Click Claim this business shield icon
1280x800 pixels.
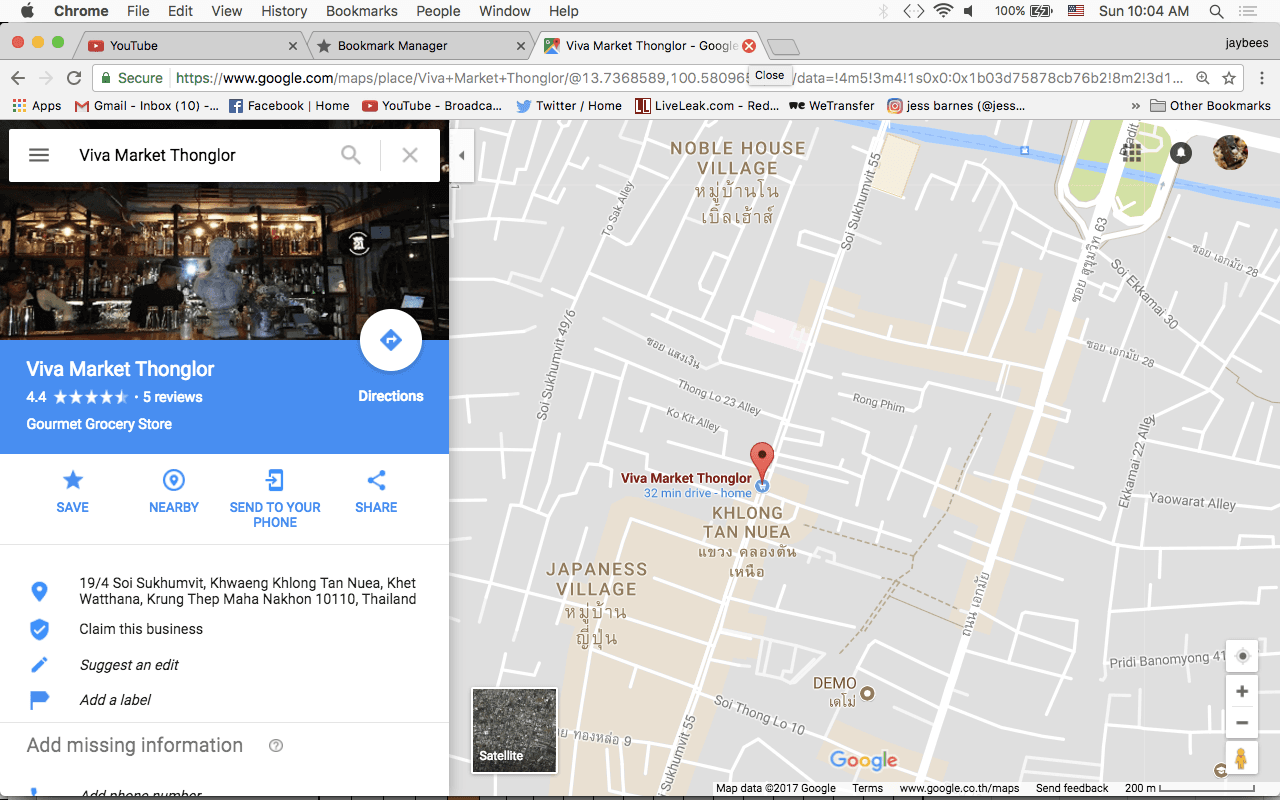tap(39, 629)
